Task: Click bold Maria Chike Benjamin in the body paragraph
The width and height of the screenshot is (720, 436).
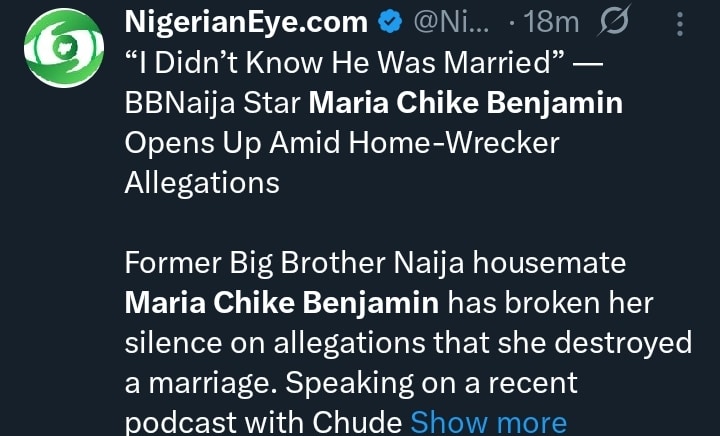Action: [282, 302]
